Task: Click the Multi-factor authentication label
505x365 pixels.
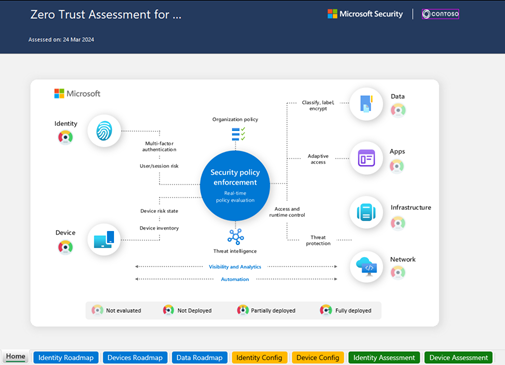Action: click(x=159, y=146)
